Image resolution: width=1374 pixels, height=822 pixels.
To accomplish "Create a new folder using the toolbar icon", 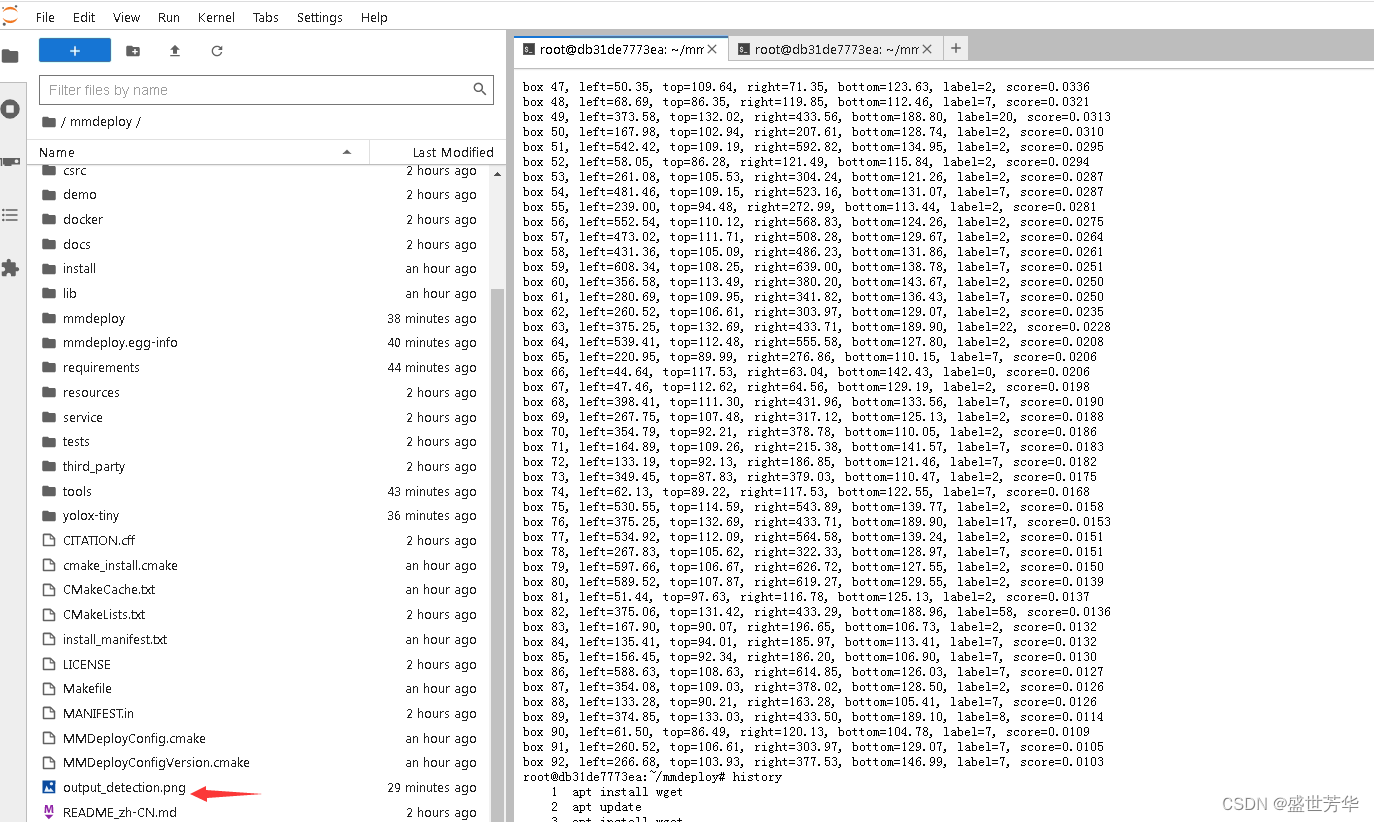I will click(x=132, y=50).
